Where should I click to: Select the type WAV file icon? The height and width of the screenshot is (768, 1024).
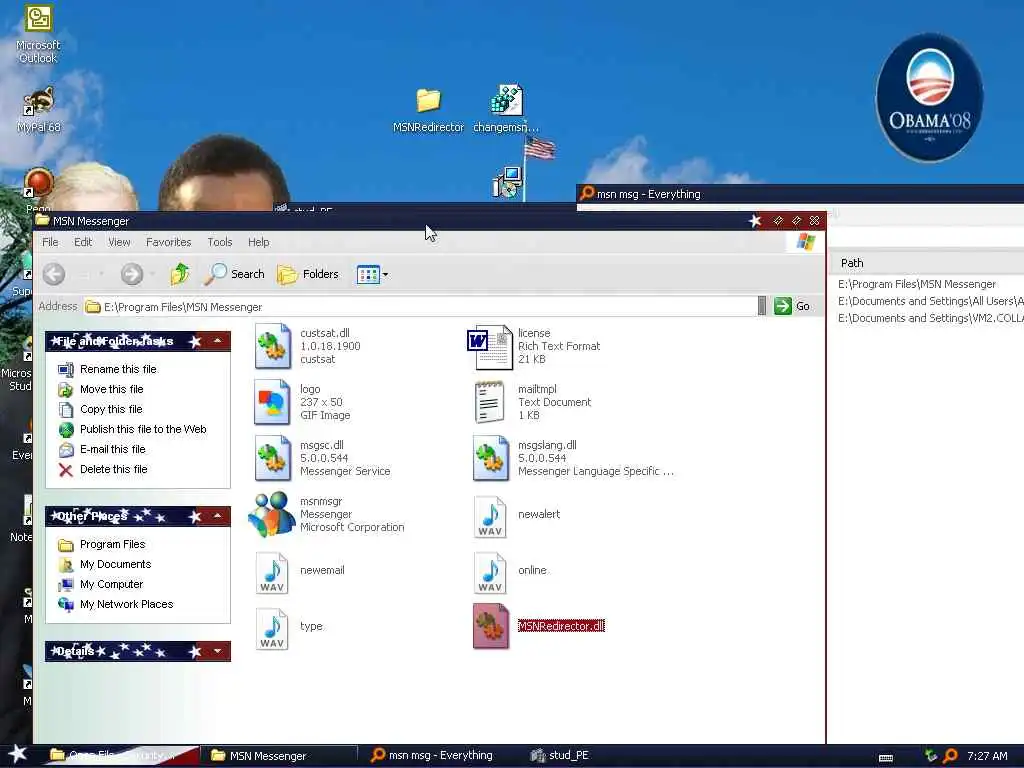point(272,629)
